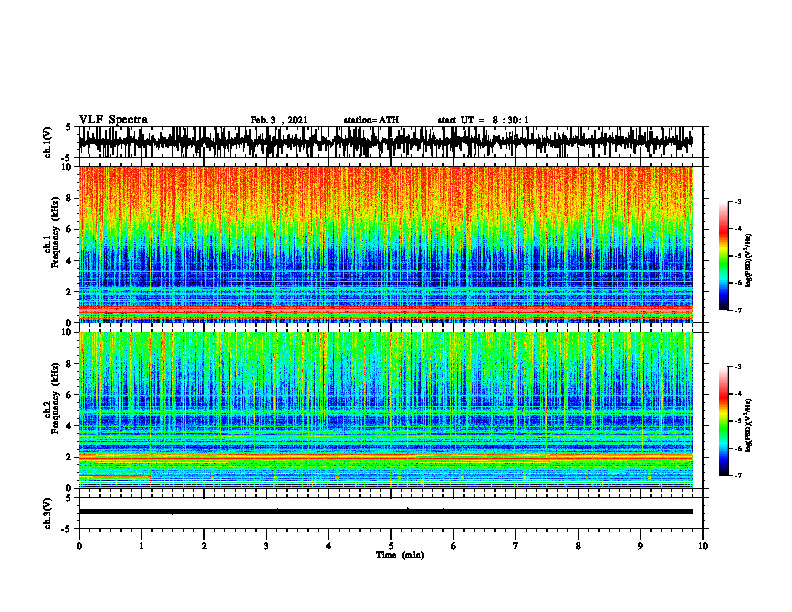Click time axis tick label "10"
Viewport: 792px width, 612px height.
point(703,546)
